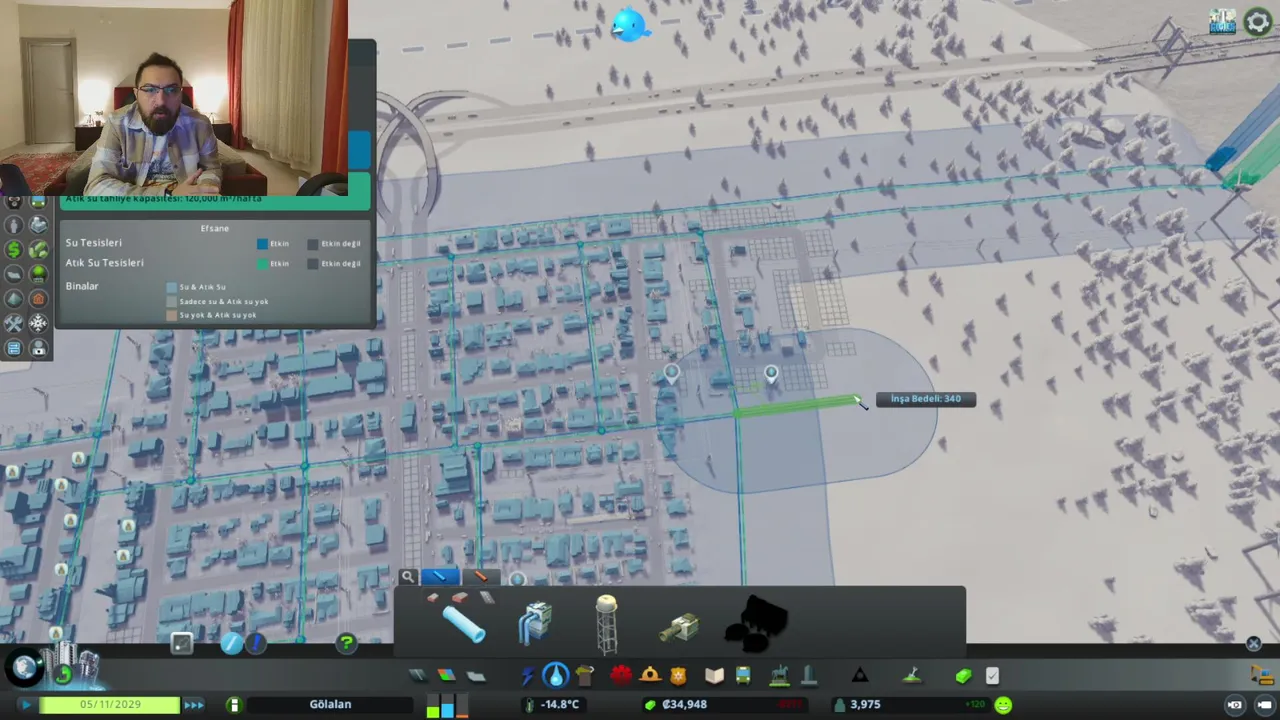Close the build panel with X
This screenshot has height=720, width=1280.
[x=1254, y=644]
